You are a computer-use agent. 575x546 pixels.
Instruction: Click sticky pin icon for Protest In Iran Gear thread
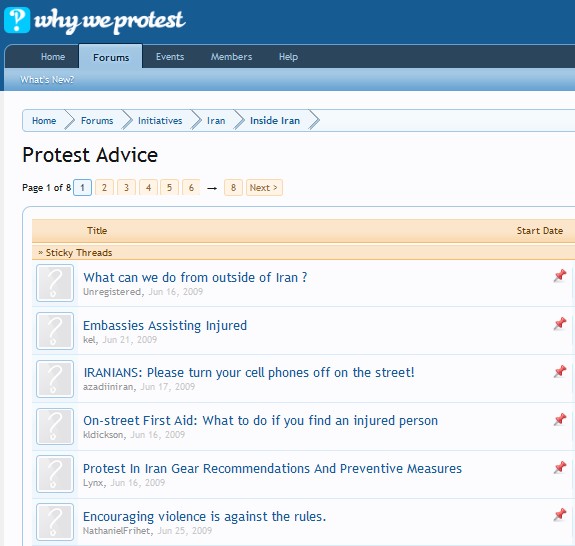560,467
